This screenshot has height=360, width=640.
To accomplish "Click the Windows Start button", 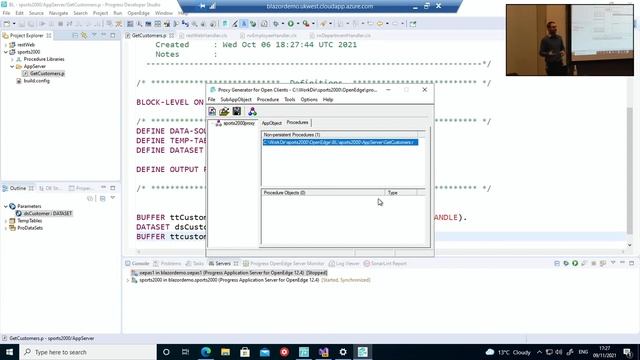I will pos(9,352).
